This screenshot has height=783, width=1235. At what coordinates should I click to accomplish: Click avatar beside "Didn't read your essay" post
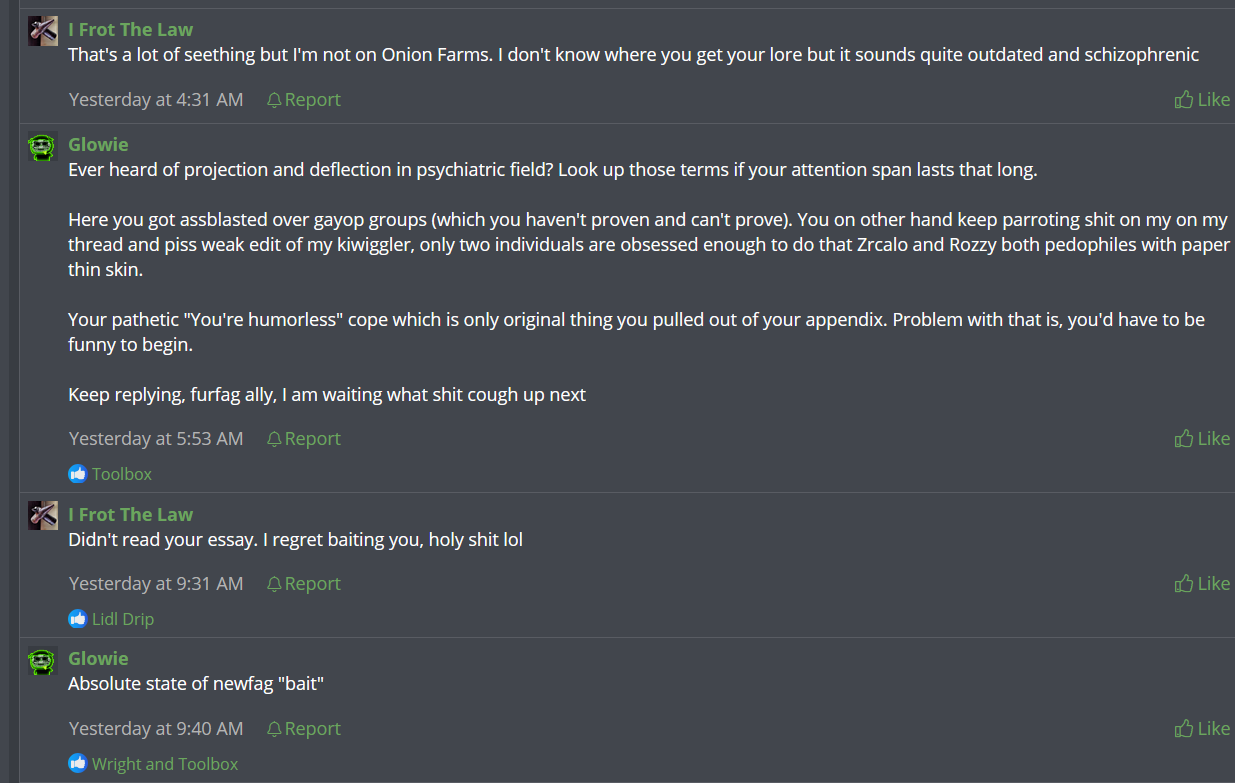point(43,516)
